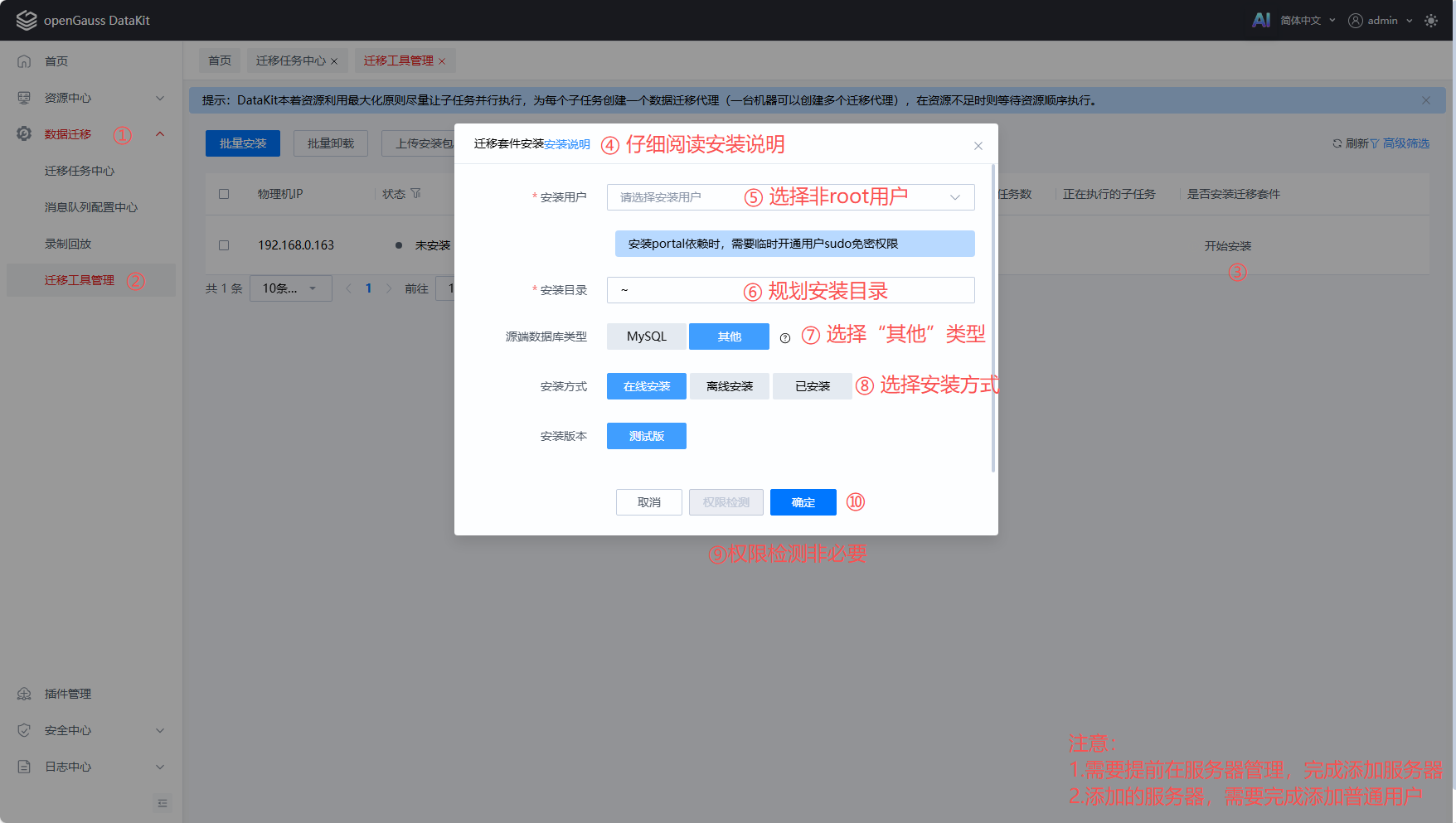Click the 日志中心 document icon
Image resolution: width=1456 pixels, height=823 pixels.
pos(24,767)
